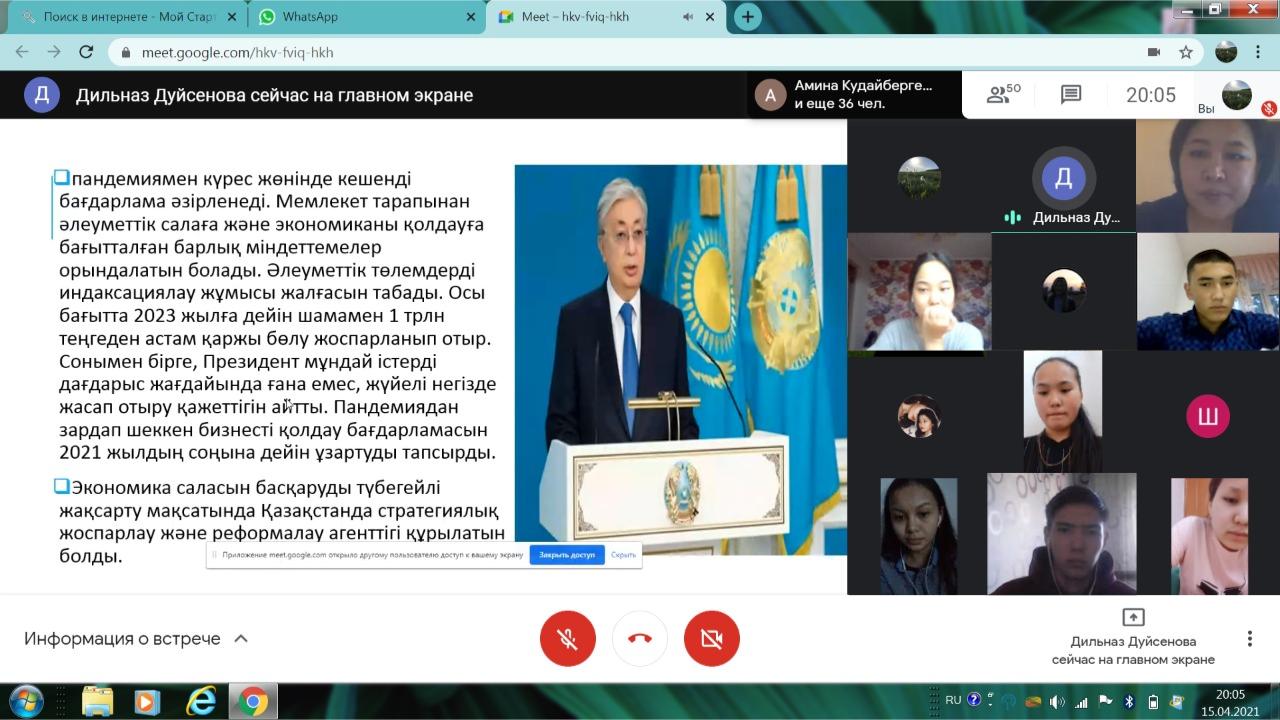1280x720 pixels.
Task: Open the three-dot more options menu
Action: click(1249, 638)
